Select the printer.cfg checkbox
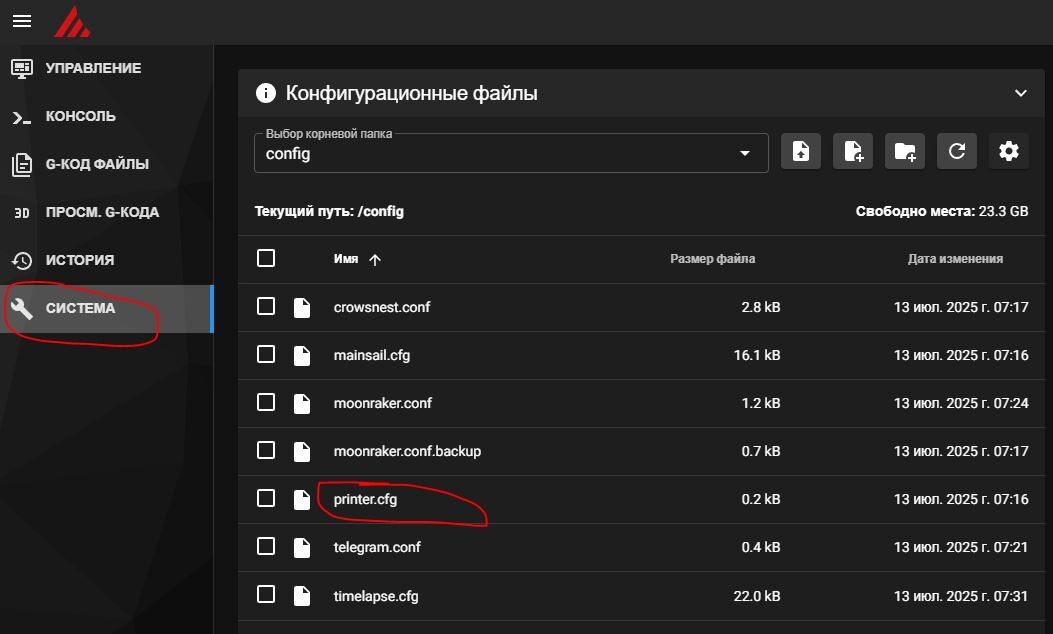This screenshot has height=634, width=1053. (x=266, y=498)
